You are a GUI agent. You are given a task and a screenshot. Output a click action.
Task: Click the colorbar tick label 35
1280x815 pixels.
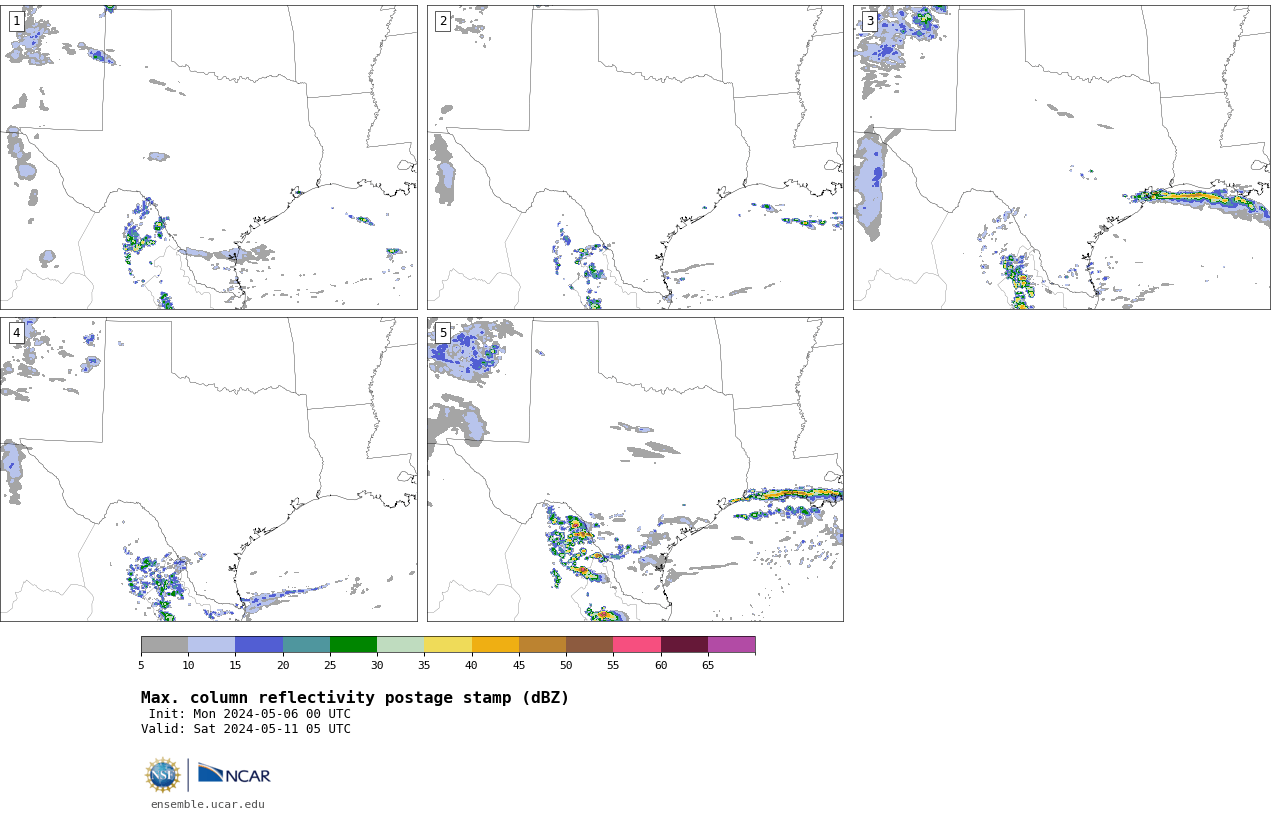[424, 665]
